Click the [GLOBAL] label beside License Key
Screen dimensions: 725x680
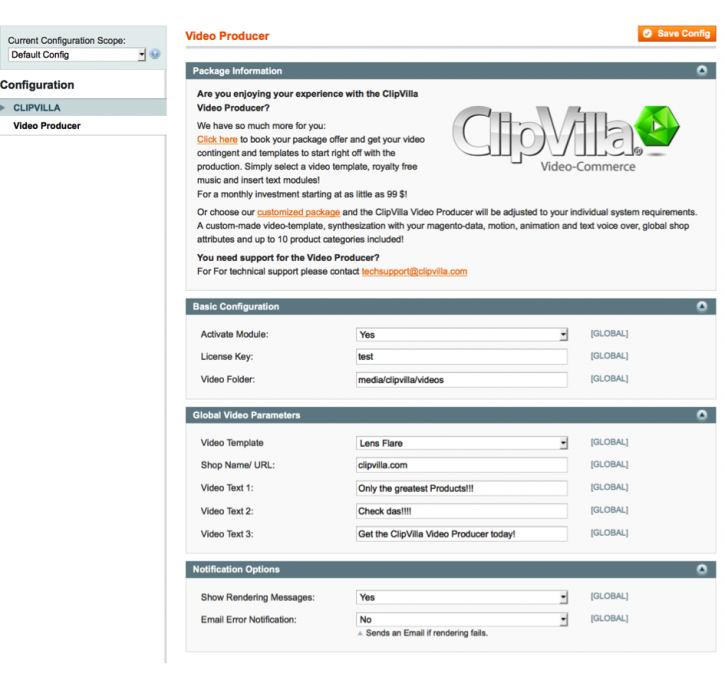click(x=609, y=356)
